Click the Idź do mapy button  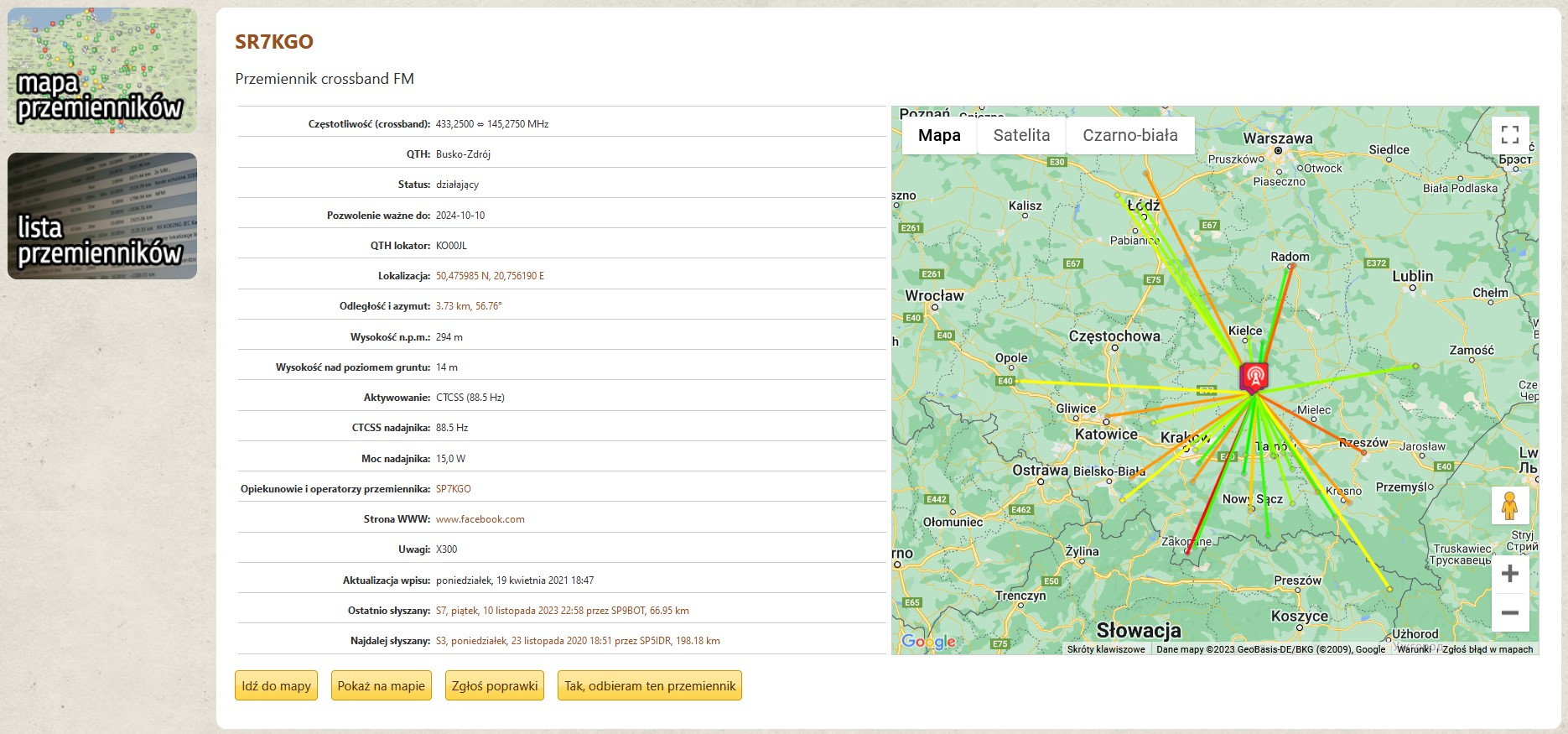[276, 685]
